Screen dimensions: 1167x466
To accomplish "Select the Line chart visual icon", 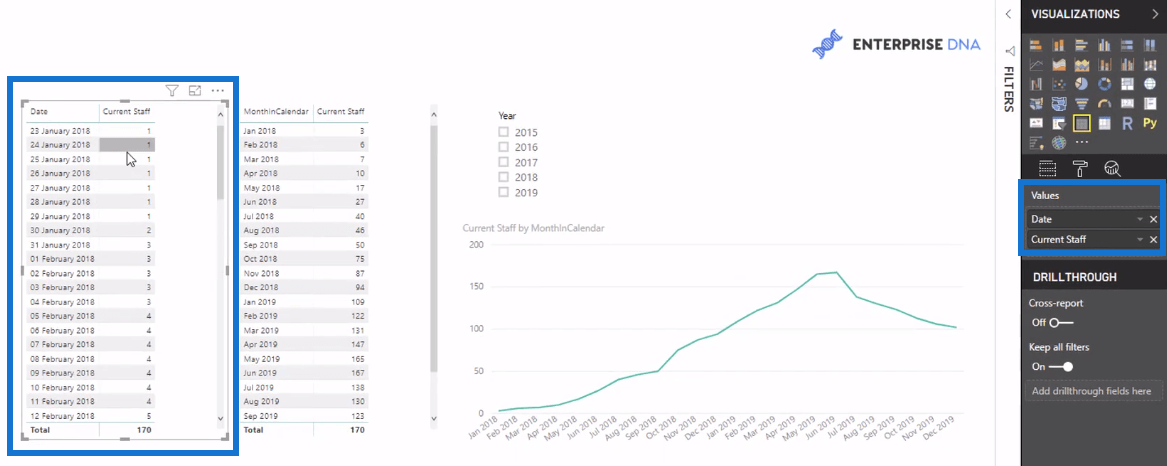I will pos(1035,65).
